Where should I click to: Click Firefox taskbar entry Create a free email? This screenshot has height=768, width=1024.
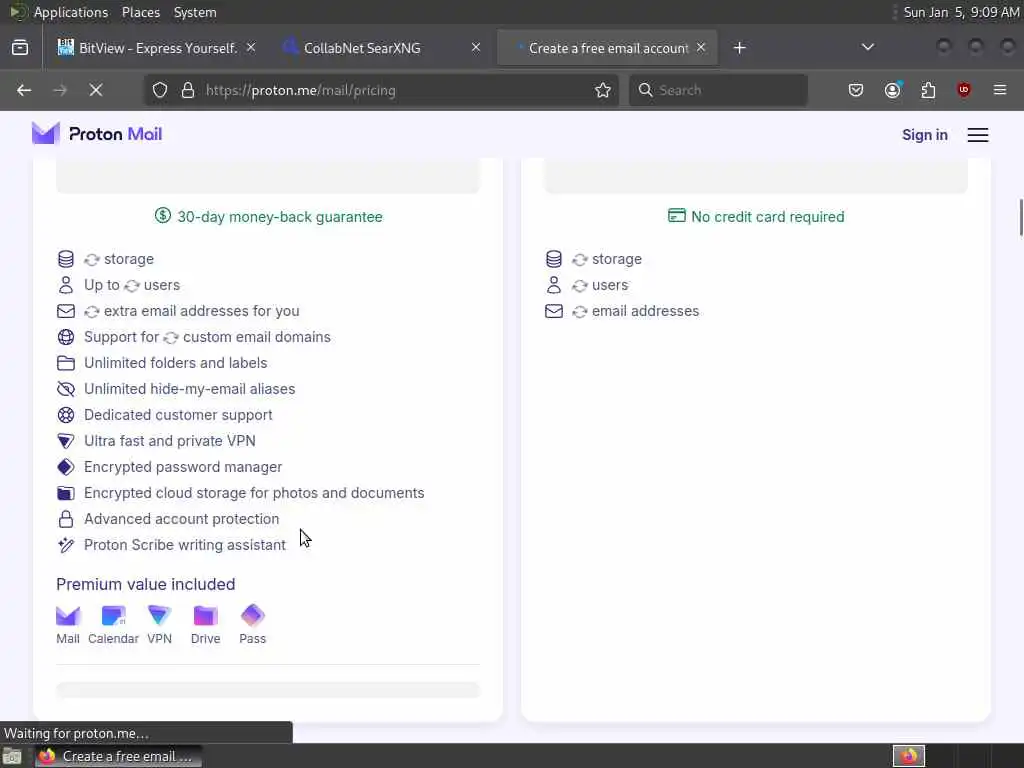point(118,756)
